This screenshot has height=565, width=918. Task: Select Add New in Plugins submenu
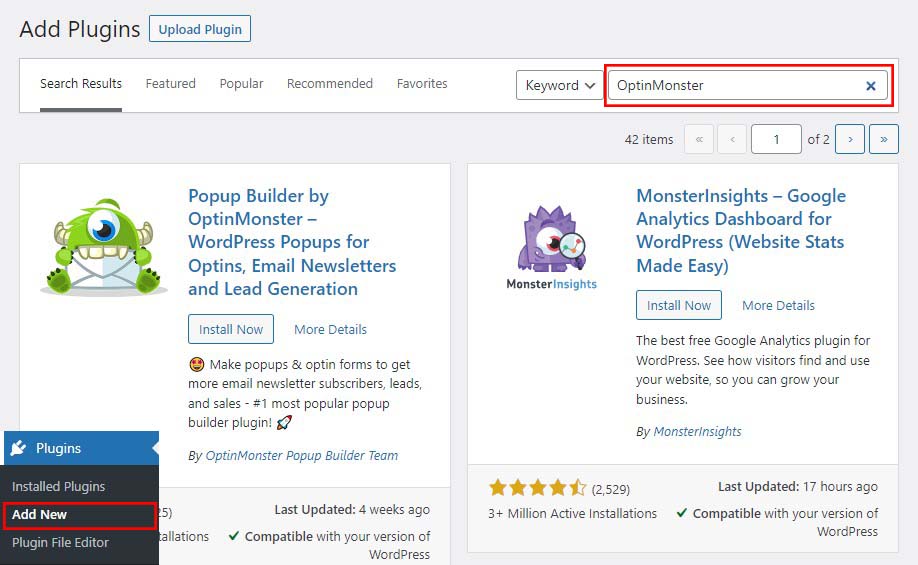[39, 515]
